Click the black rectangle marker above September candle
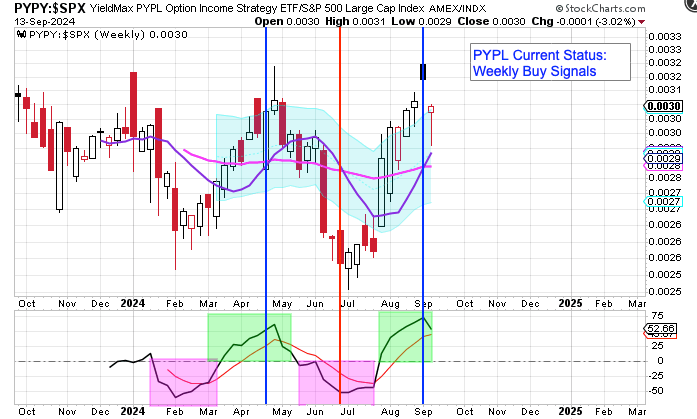697x419 pixels. (424, 72)
